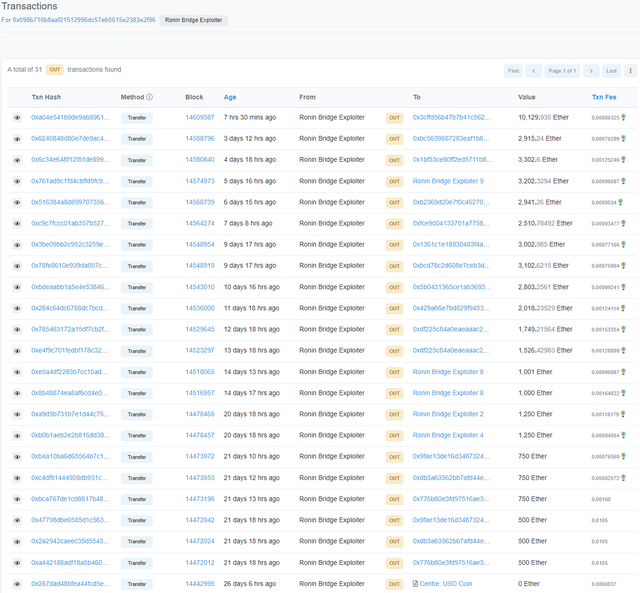
Task: Click green bulb icon beside fee 0.00164822
Action: [623, 393]
